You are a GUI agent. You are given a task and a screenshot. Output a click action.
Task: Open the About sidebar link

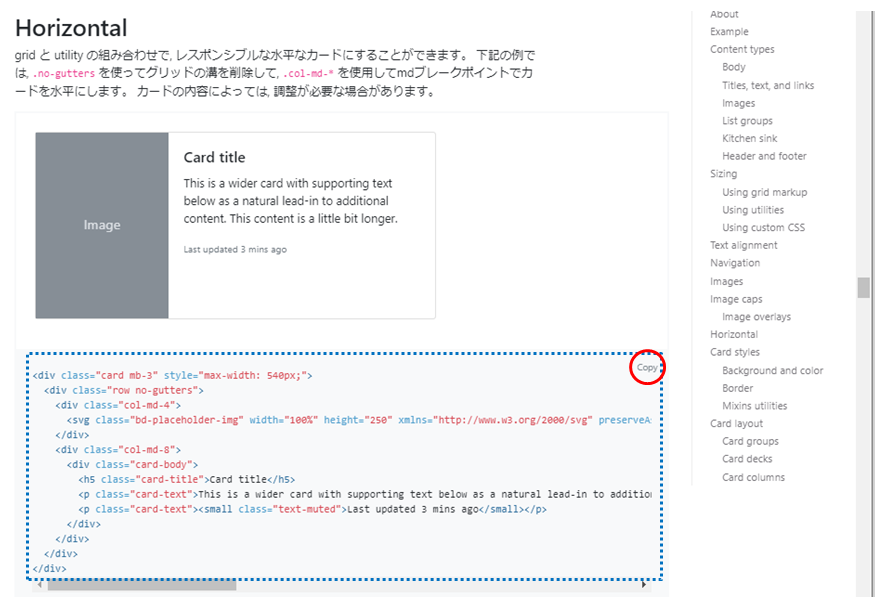pos(724,15)
